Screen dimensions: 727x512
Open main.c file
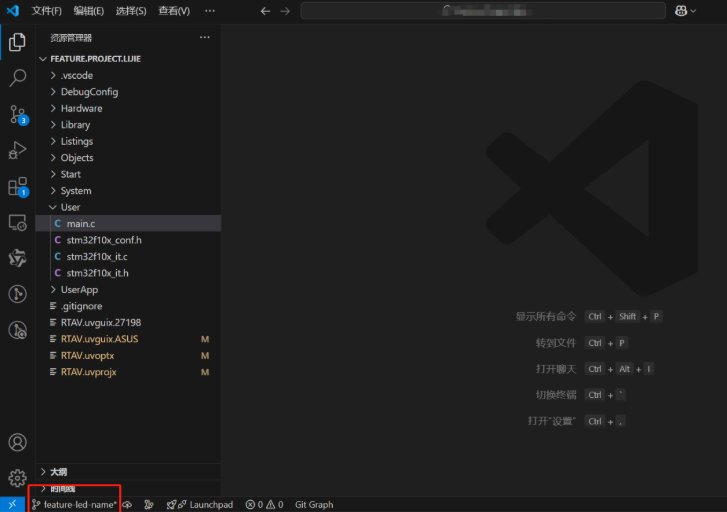[128, 224]
